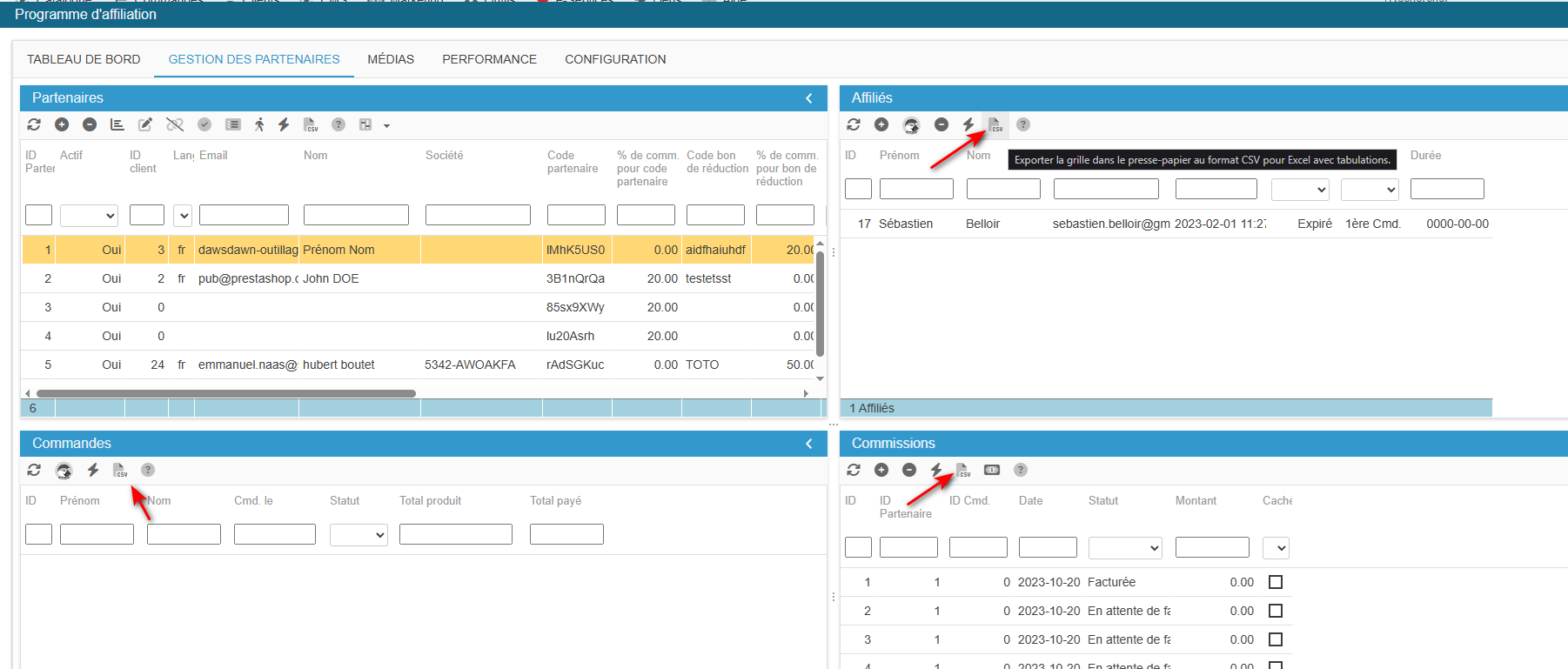Open the bar chart icon in Partenaires toolbar
The width and height of the screenshot is (1568, 669).
click(x=117, y=124)
